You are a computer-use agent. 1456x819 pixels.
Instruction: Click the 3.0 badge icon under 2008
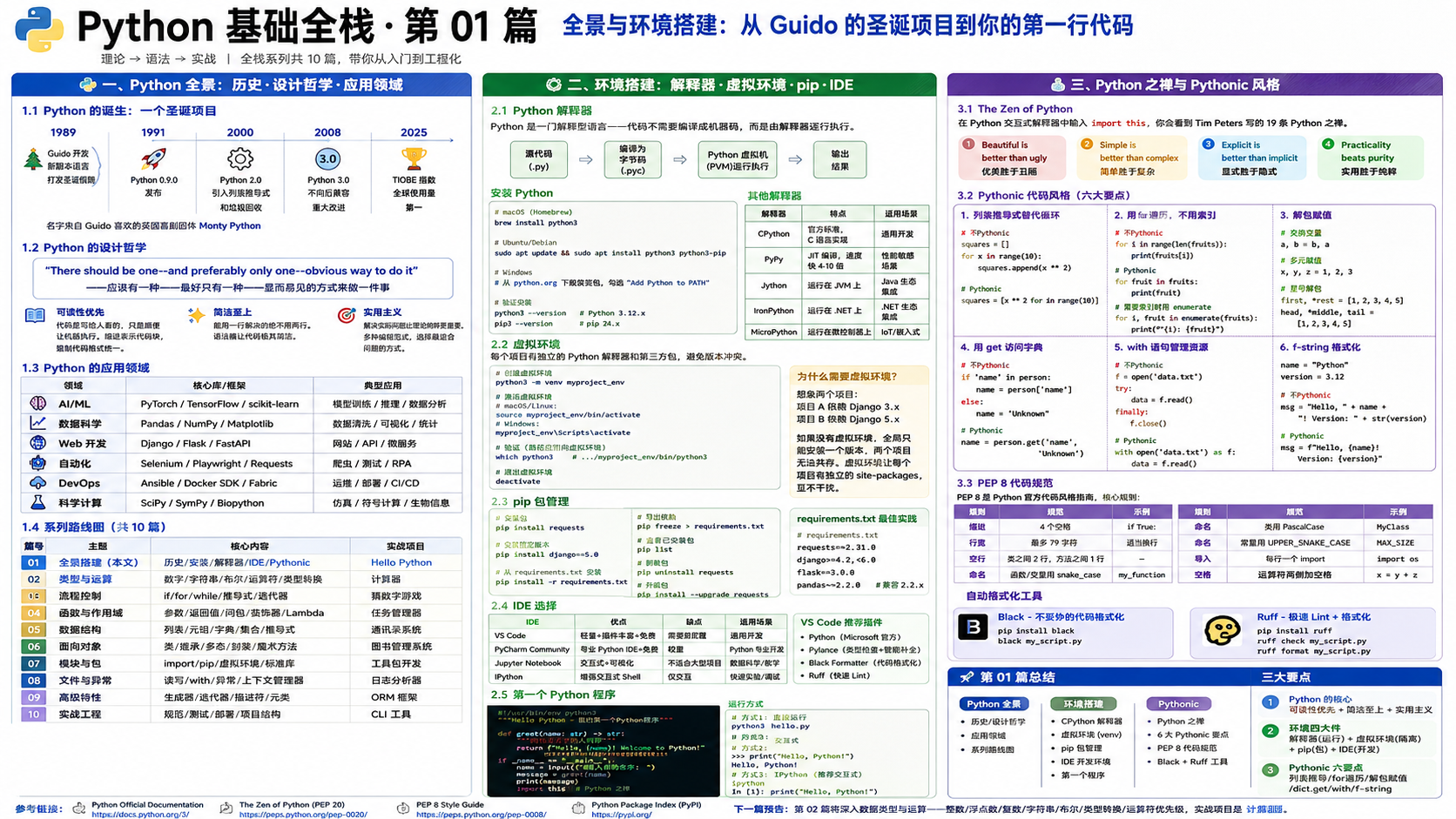327,159
